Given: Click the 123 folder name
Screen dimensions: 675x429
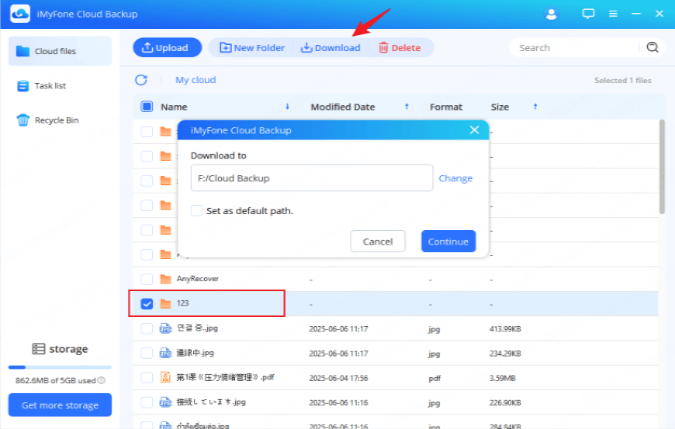Looking at the screenshot, I should coord(183,303).
